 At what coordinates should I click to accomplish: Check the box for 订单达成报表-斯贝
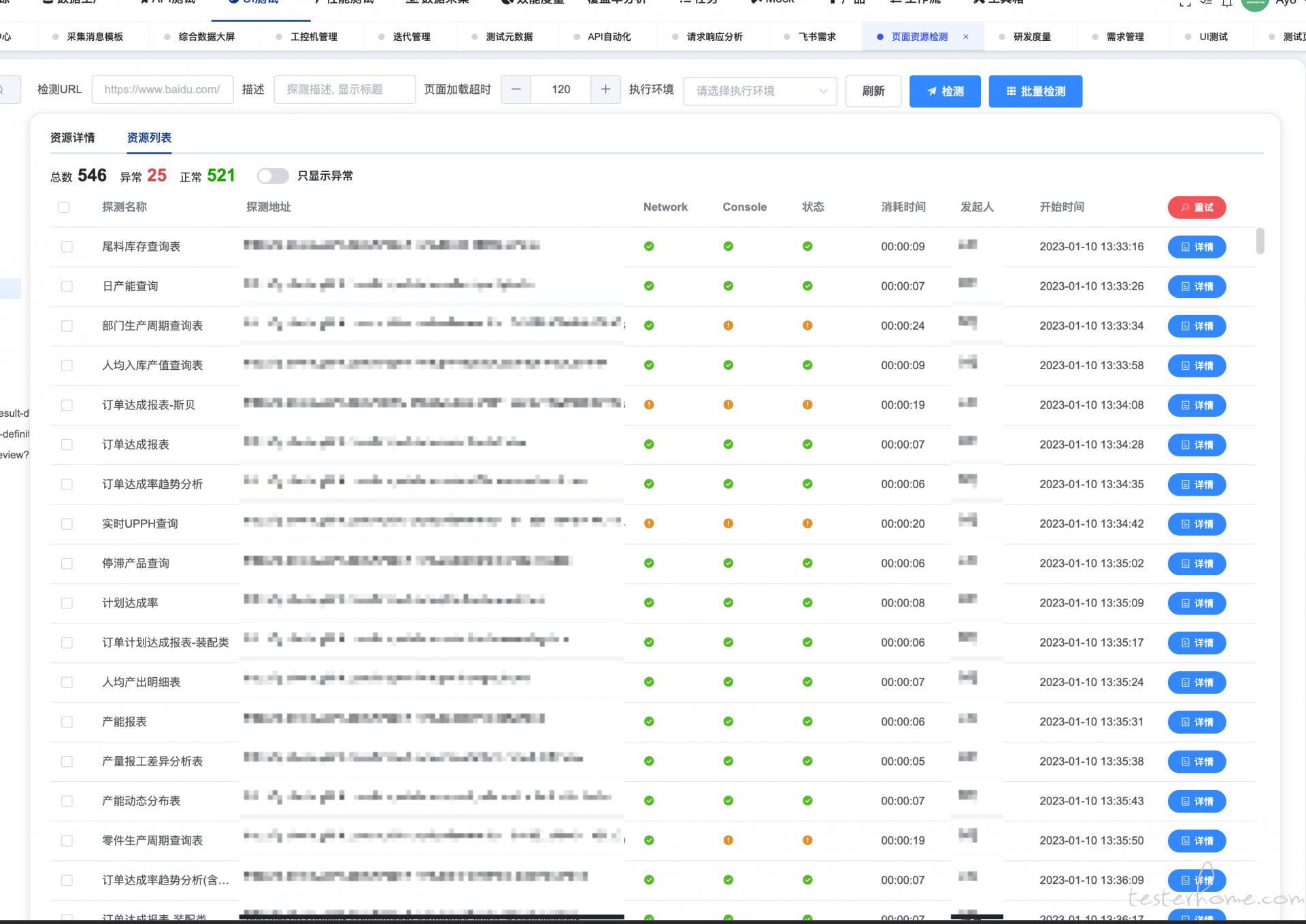[x=67, y=405]
